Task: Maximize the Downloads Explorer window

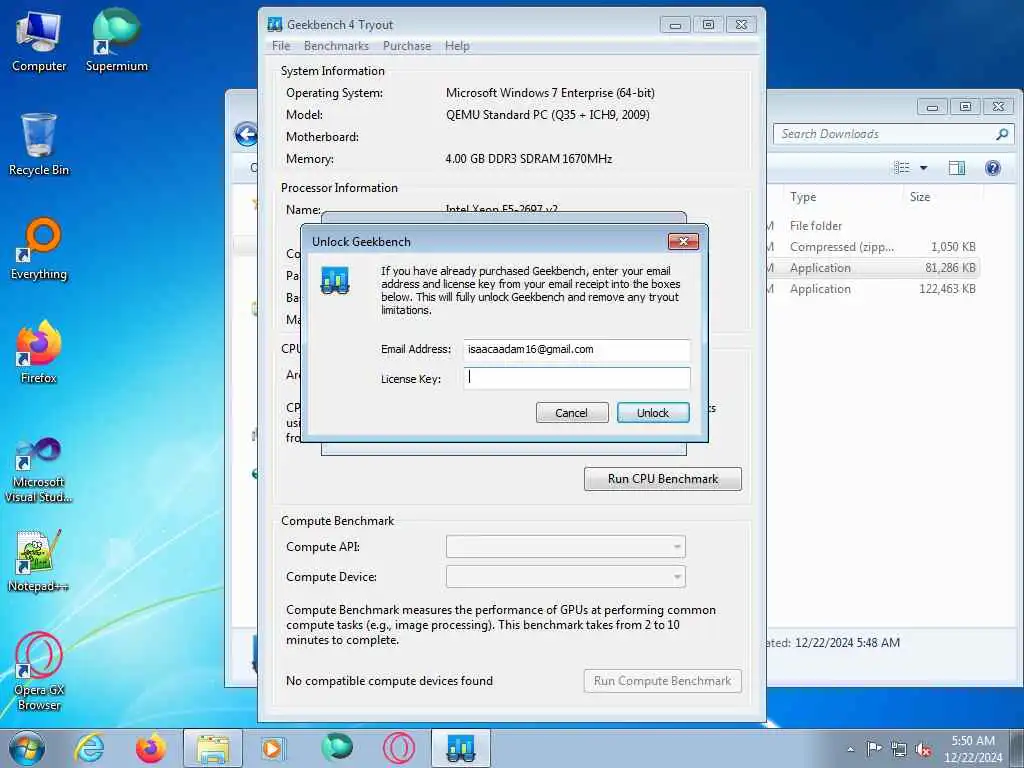Action: click(x=965, y=106)
